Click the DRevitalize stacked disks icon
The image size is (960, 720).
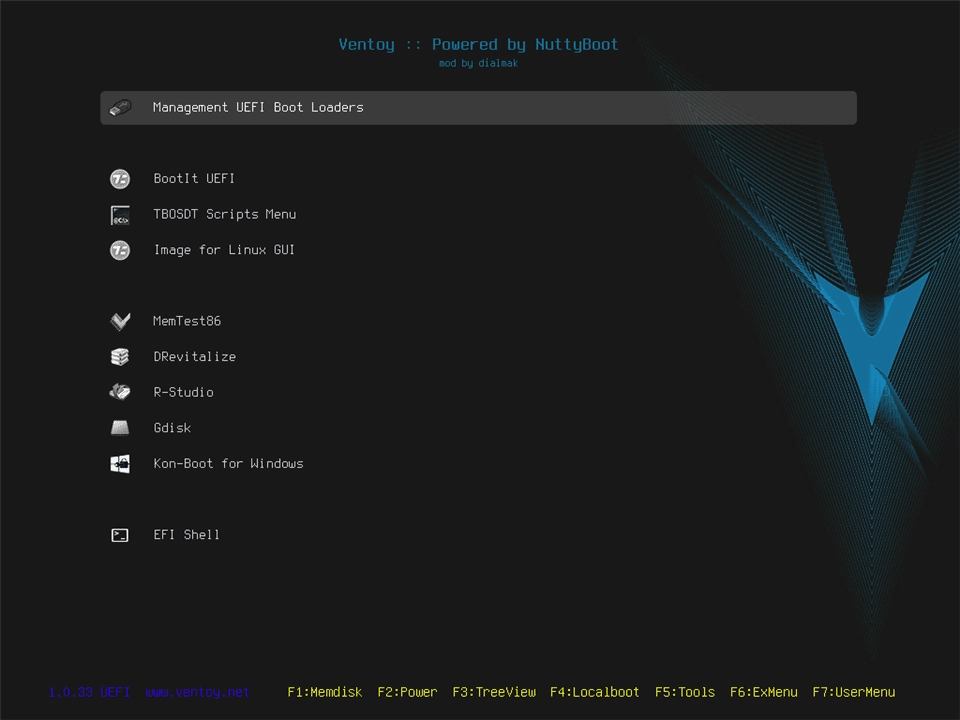tap(120, 357)
